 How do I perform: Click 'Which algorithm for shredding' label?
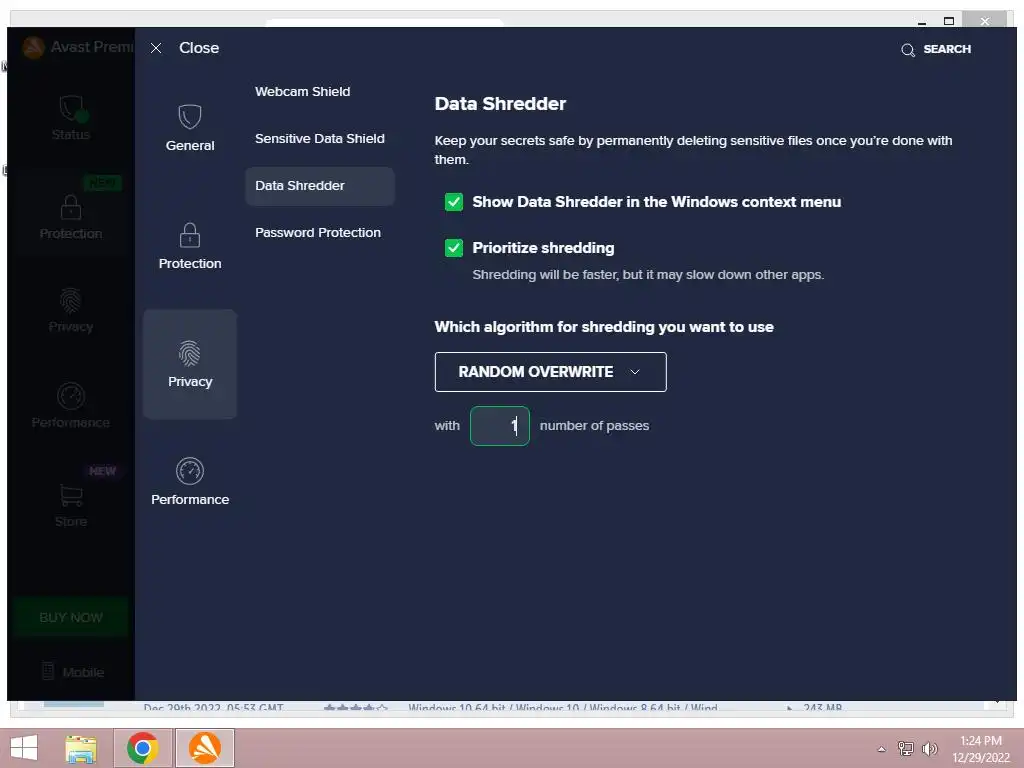604,327
